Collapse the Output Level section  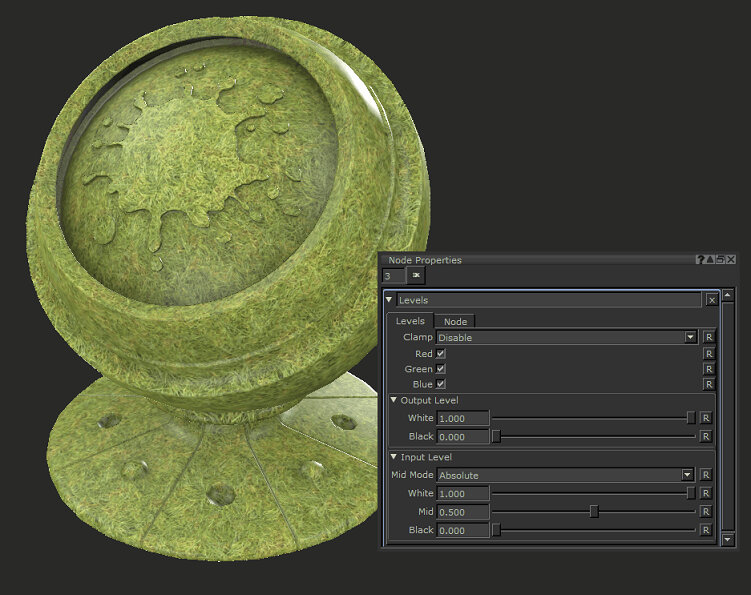point(394,400)
